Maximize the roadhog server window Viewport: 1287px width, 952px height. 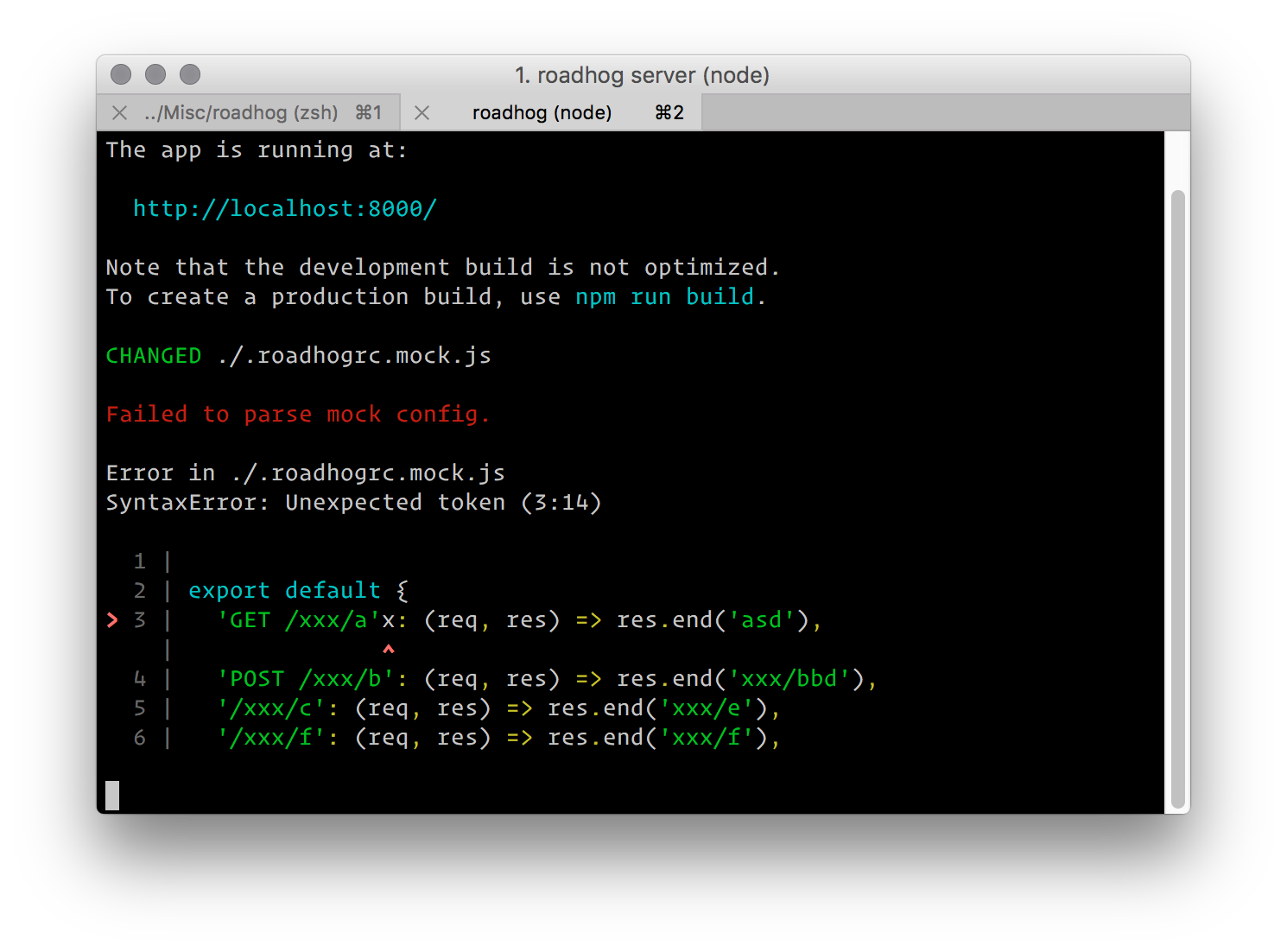point(190,75)
